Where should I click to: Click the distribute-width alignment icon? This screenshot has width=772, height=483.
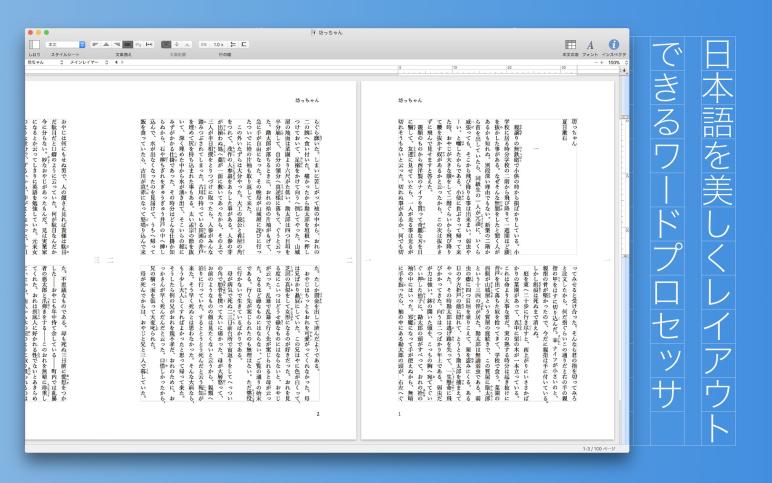coord(149,44)
